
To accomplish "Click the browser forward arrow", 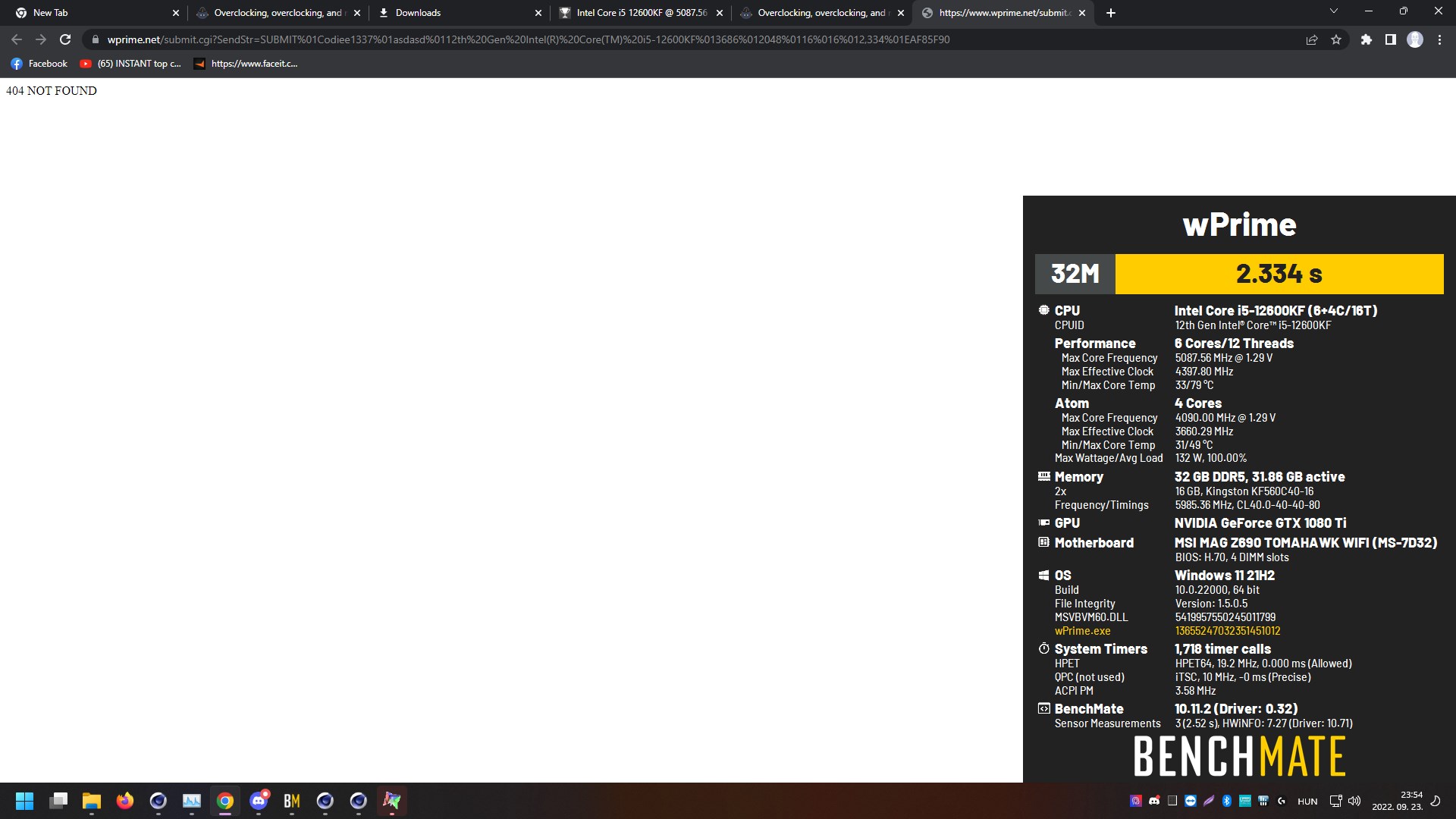I will tap(41, 39).
